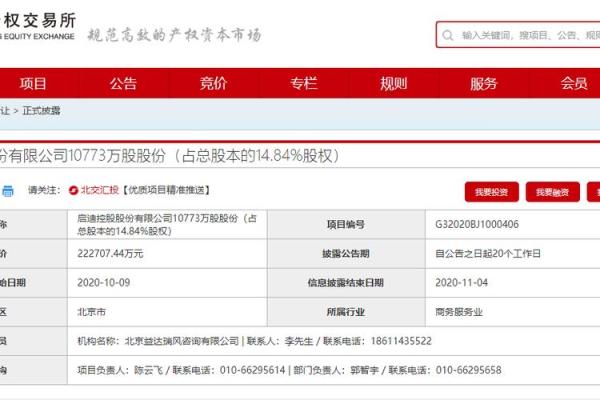Image resolution: width=600 pixels, height=400 pixels.
Task: Open the 规则 menu
Action: point(393,83)
